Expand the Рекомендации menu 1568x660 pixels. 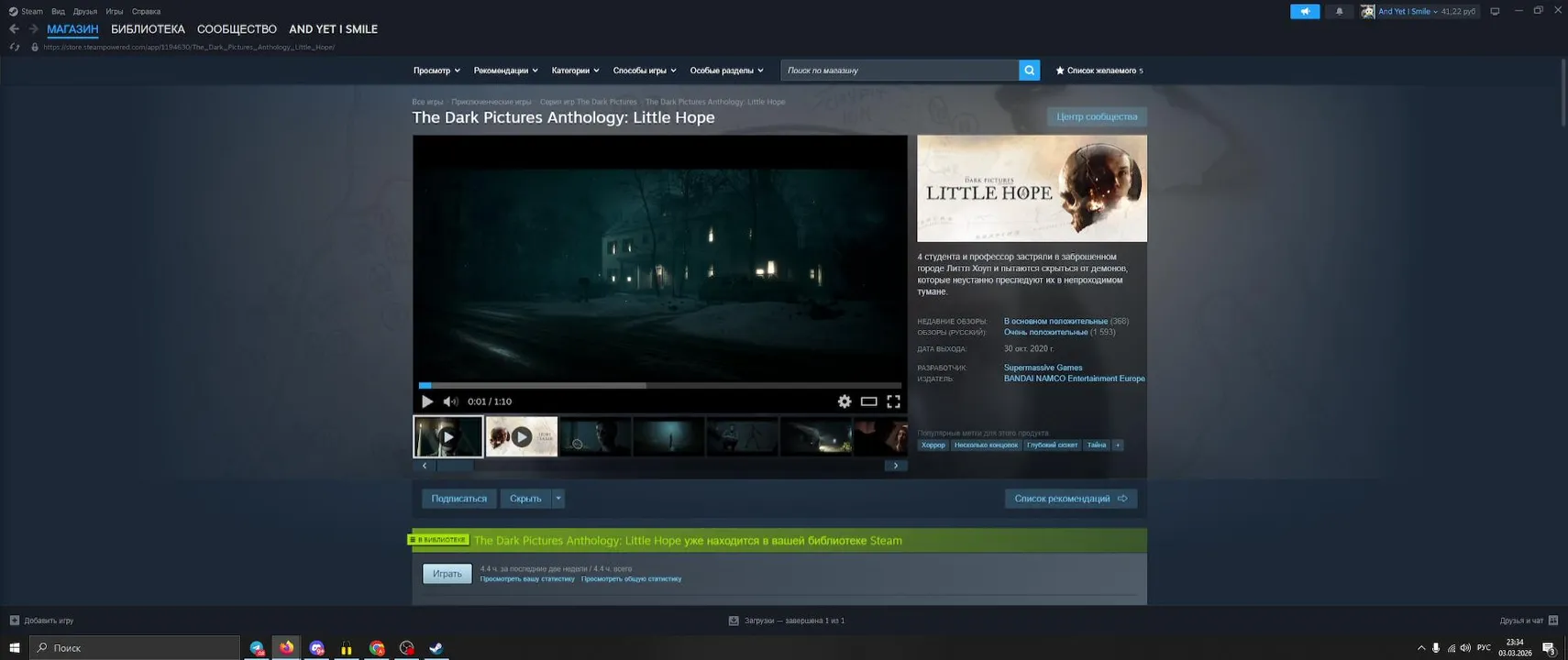point(505,71)
